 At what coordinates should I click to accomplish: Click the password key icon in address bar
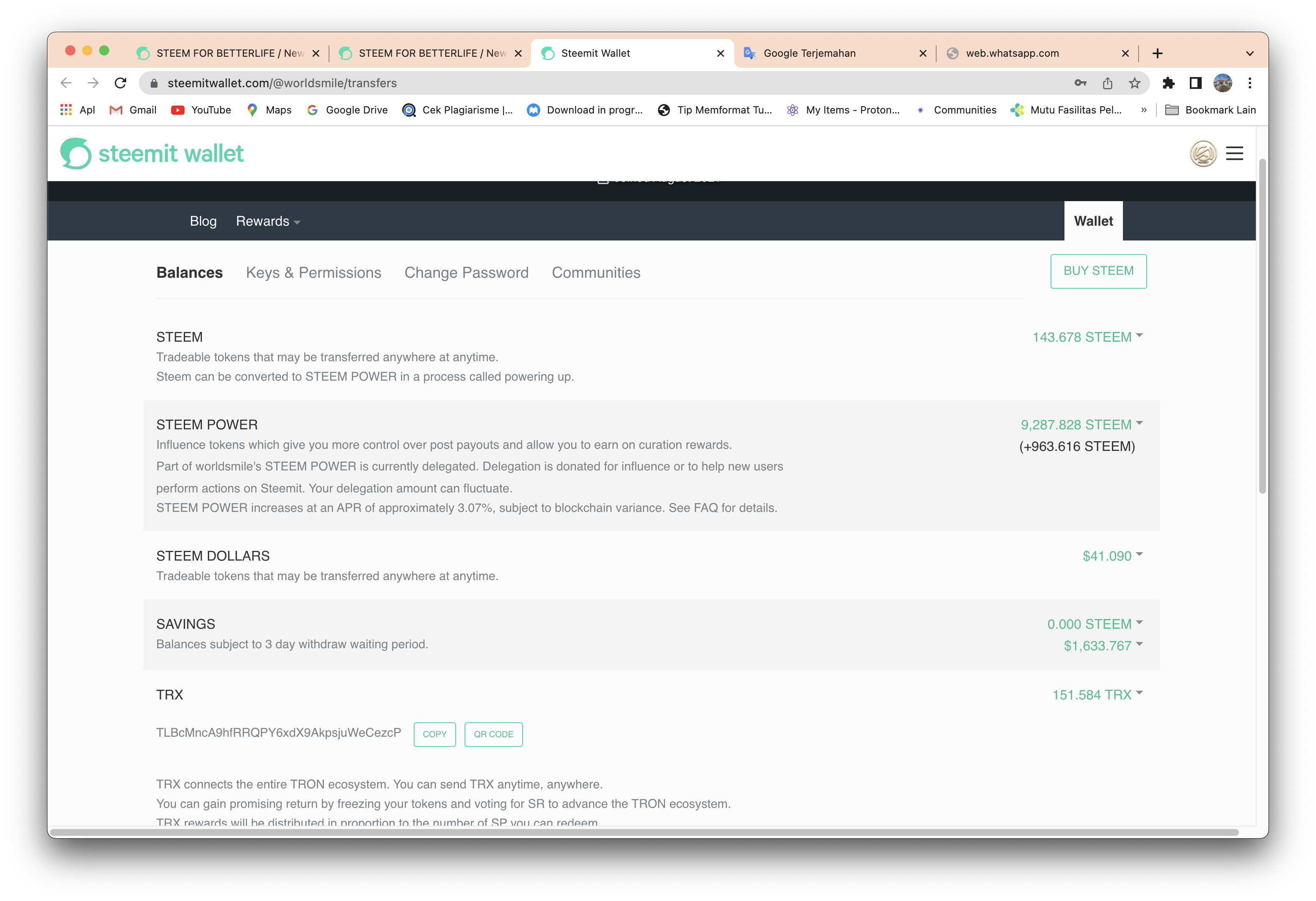tap(1081, 83)
